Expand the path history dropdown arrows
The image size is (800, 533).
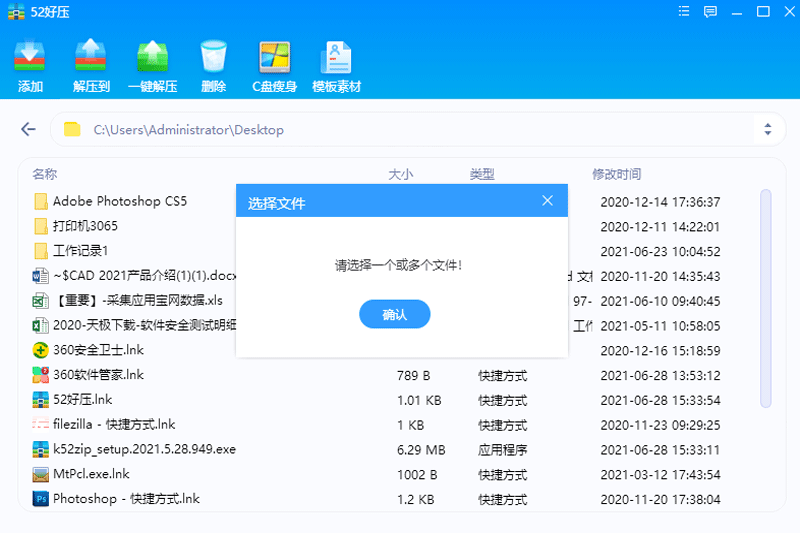[x=767, y=129]
